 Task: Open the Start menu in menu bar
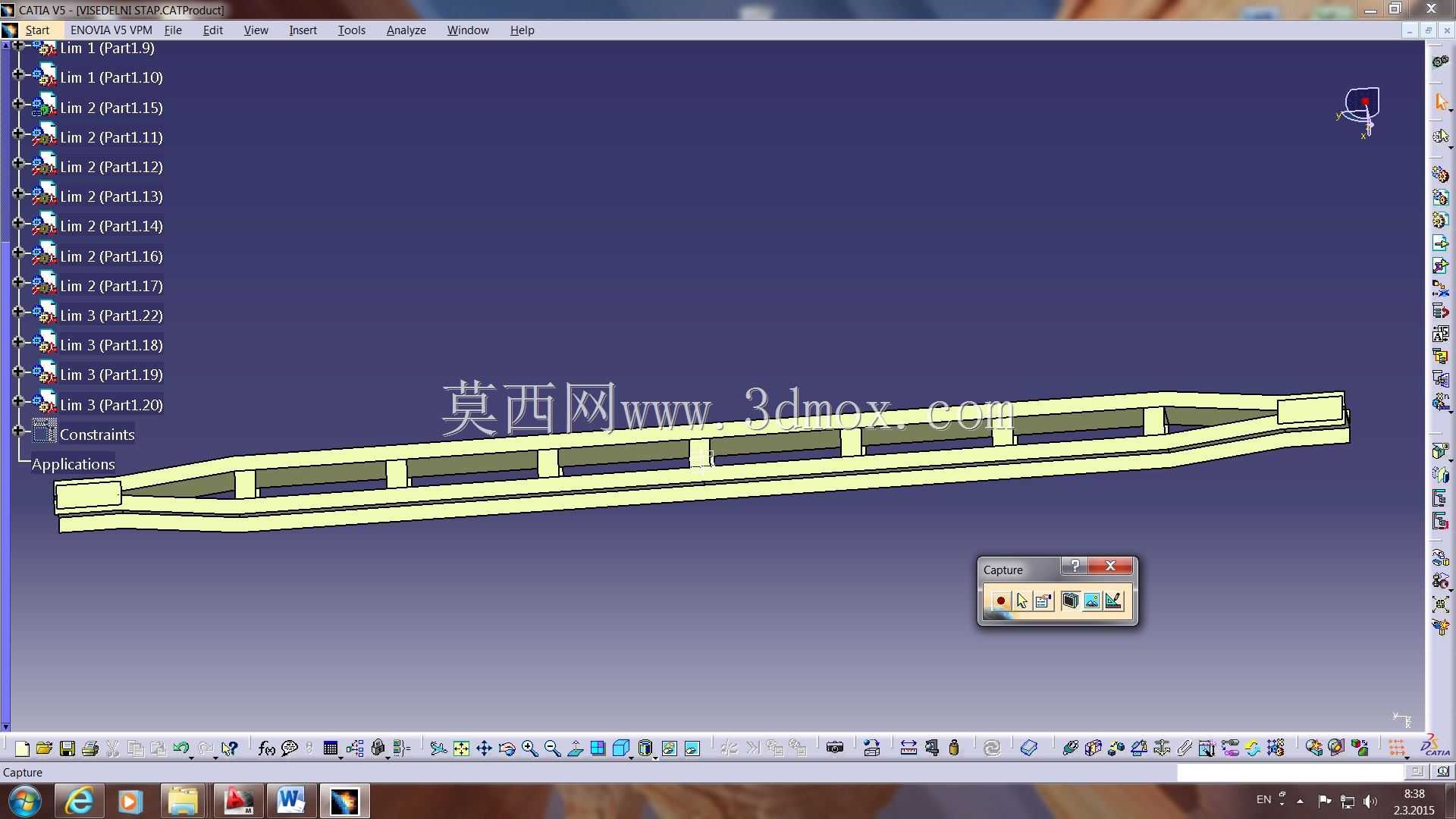click(x=37, y=30)
